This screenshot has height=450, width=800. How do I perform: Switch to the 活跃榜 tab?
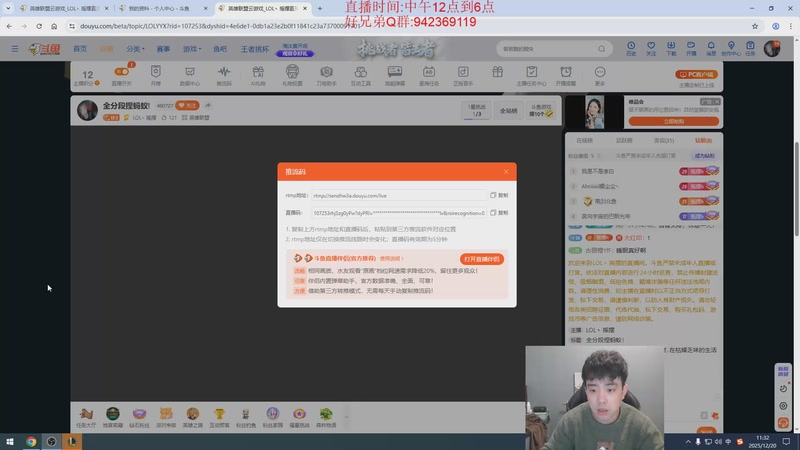coord(624,140)
